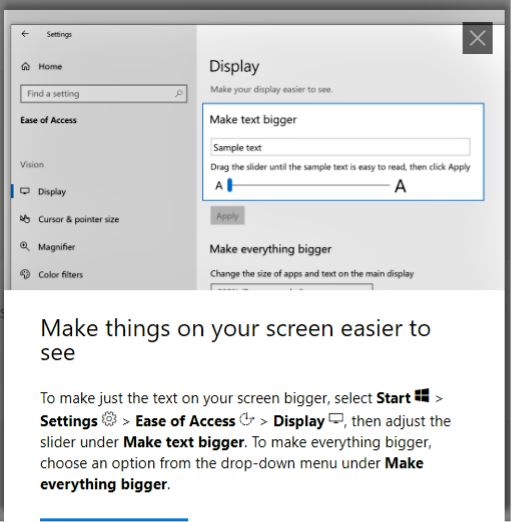Click the Magnifier zoom icon
The image size is (512, 522).
click(25, 246)
